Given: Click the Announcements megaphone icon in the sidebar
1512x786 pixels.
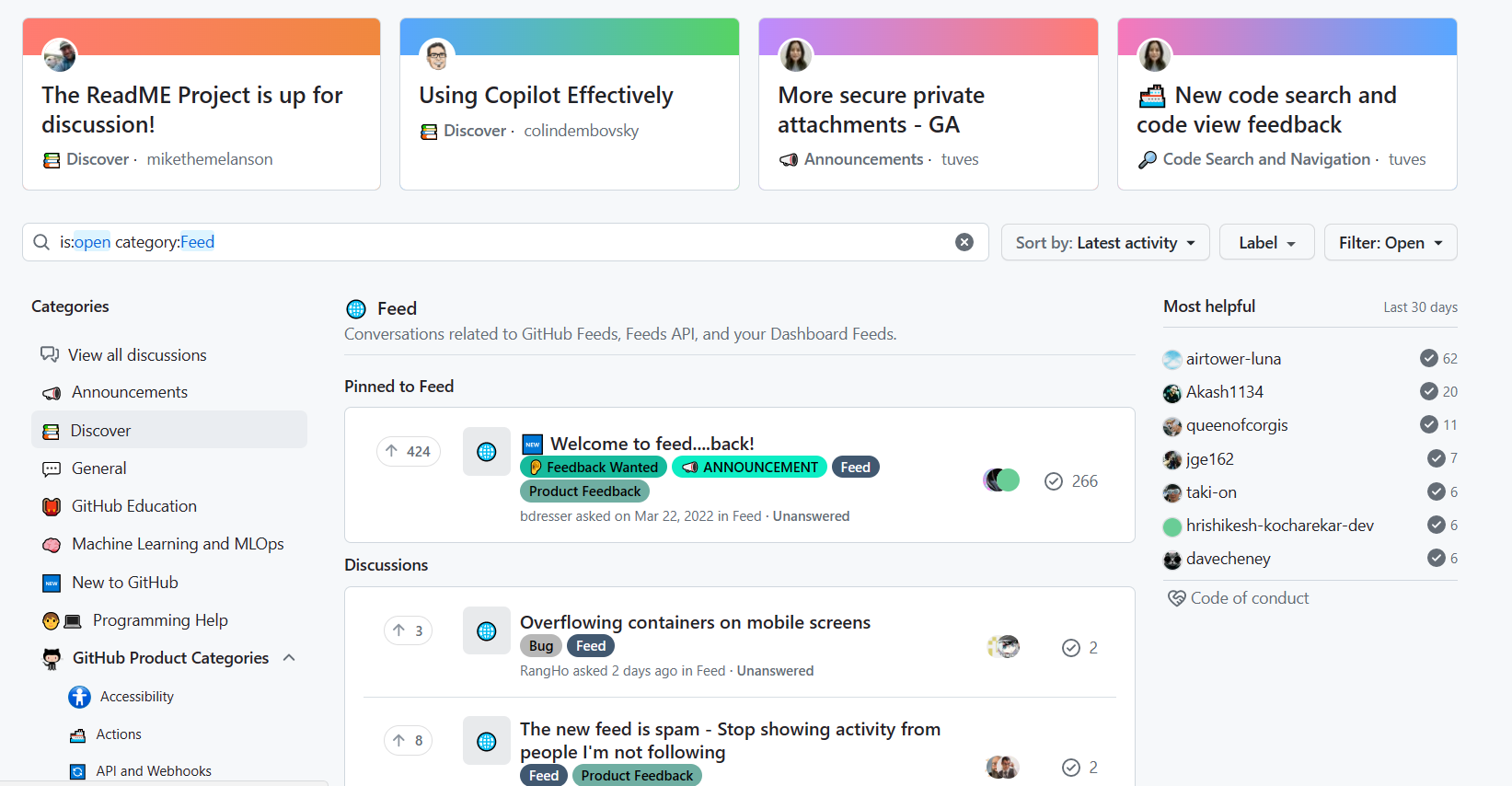Looking at the screenshot, I should pos(52,393).
